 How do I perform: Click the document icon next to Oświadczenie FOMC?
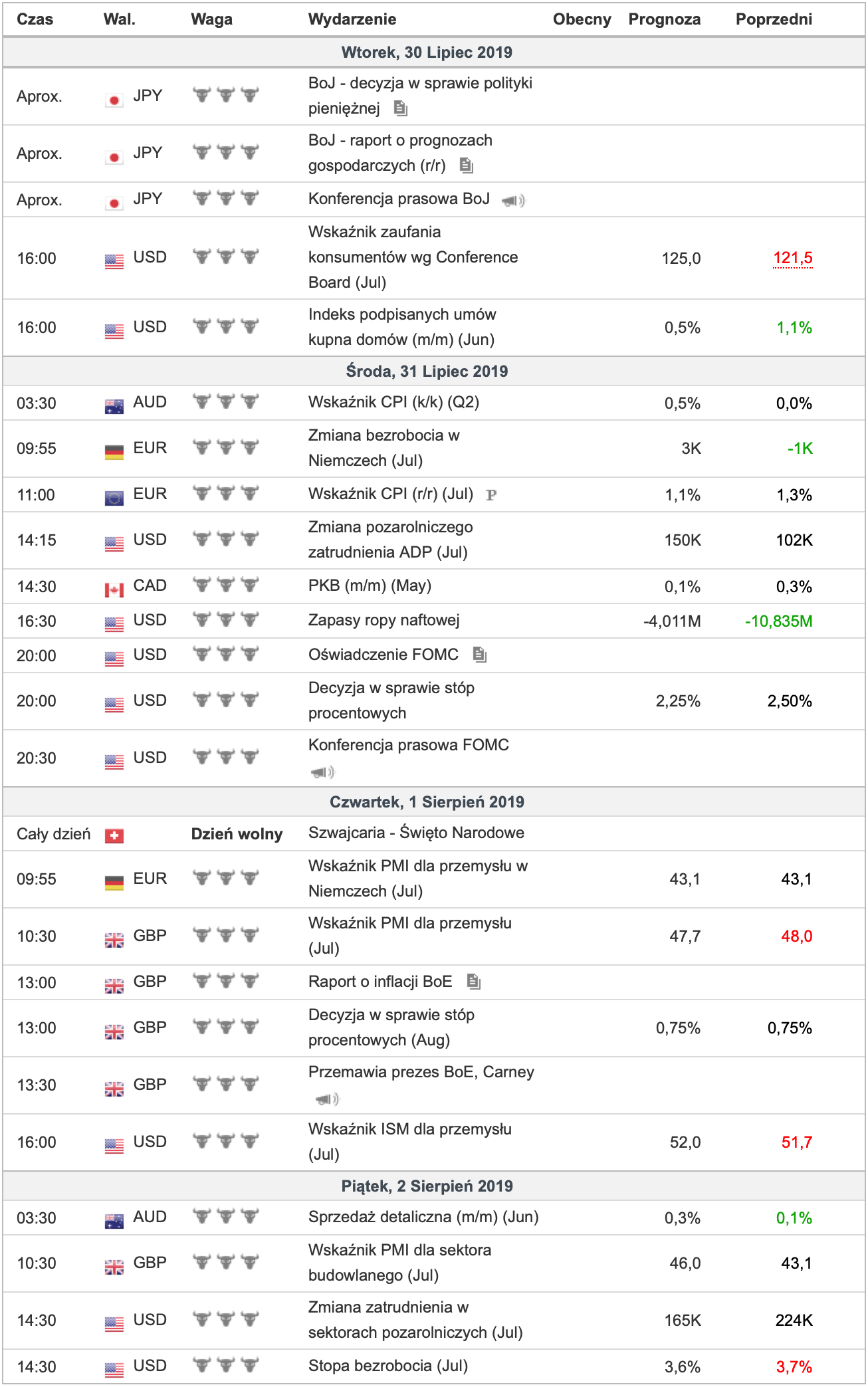click(x=479, y=655)
